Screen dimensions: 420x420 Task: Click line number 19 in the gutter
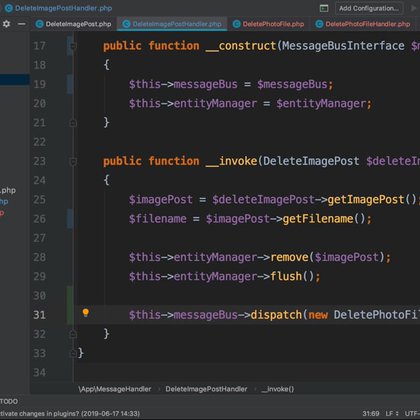(39, 84)
